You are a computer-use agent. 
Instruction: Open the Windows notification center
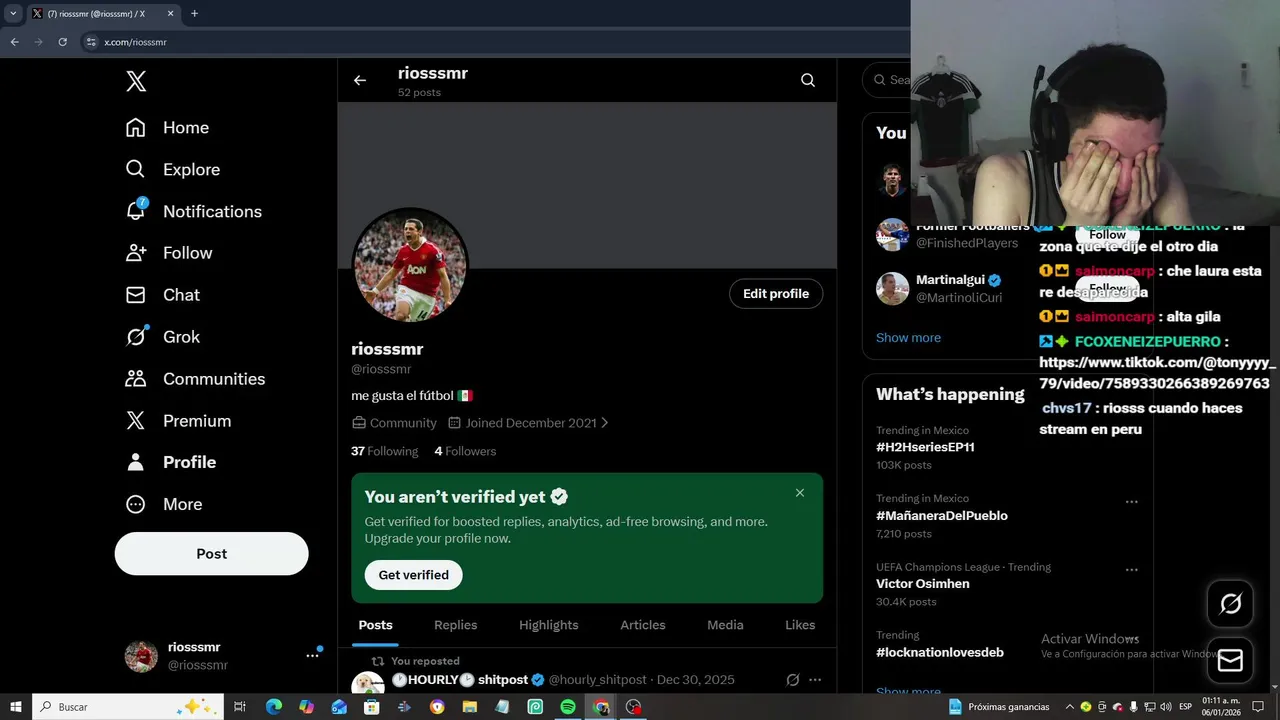(x=1258, y=707)
